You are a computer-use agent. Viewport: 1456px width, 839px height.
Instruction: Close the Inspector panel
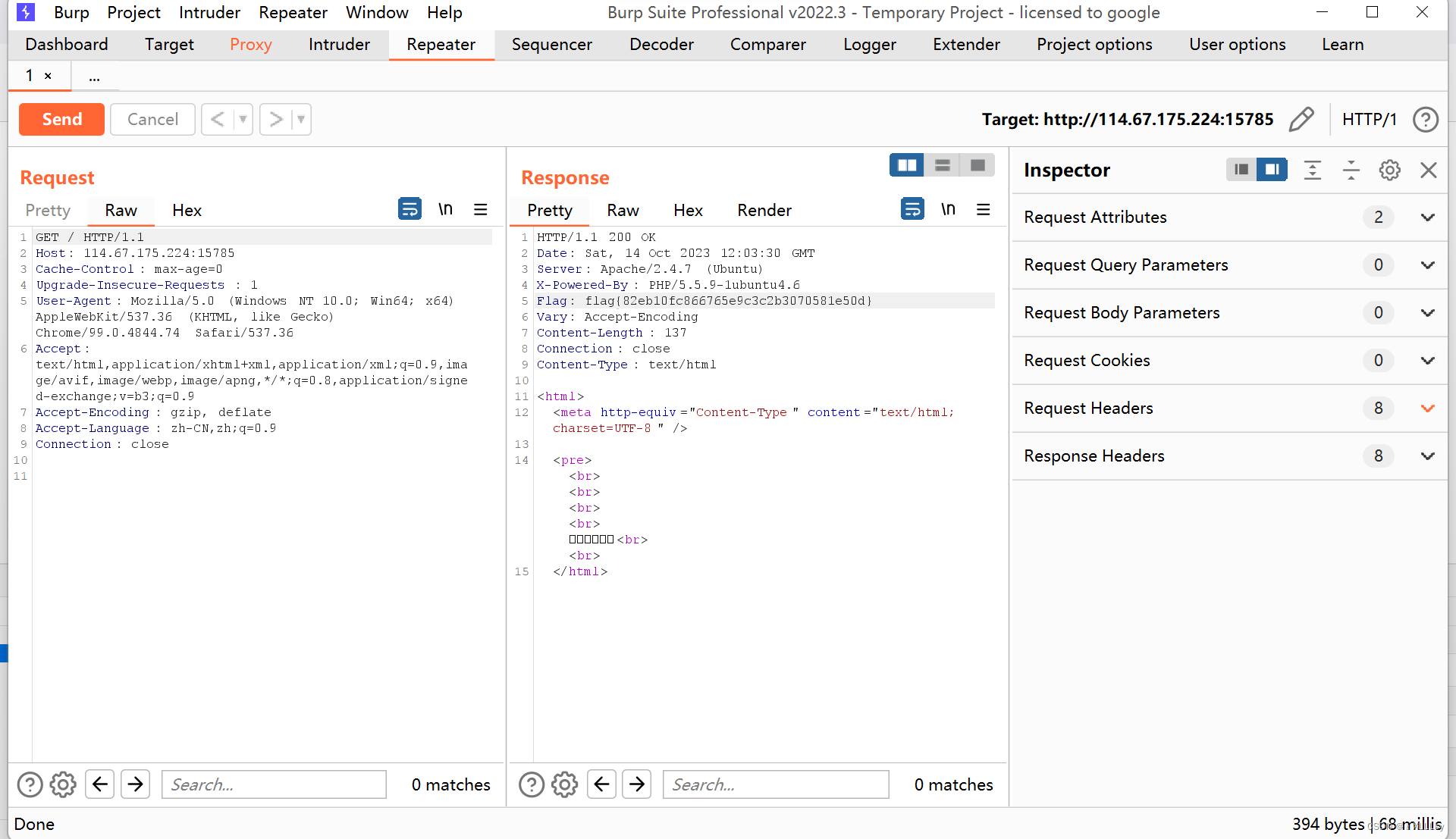coord(1429,170)
